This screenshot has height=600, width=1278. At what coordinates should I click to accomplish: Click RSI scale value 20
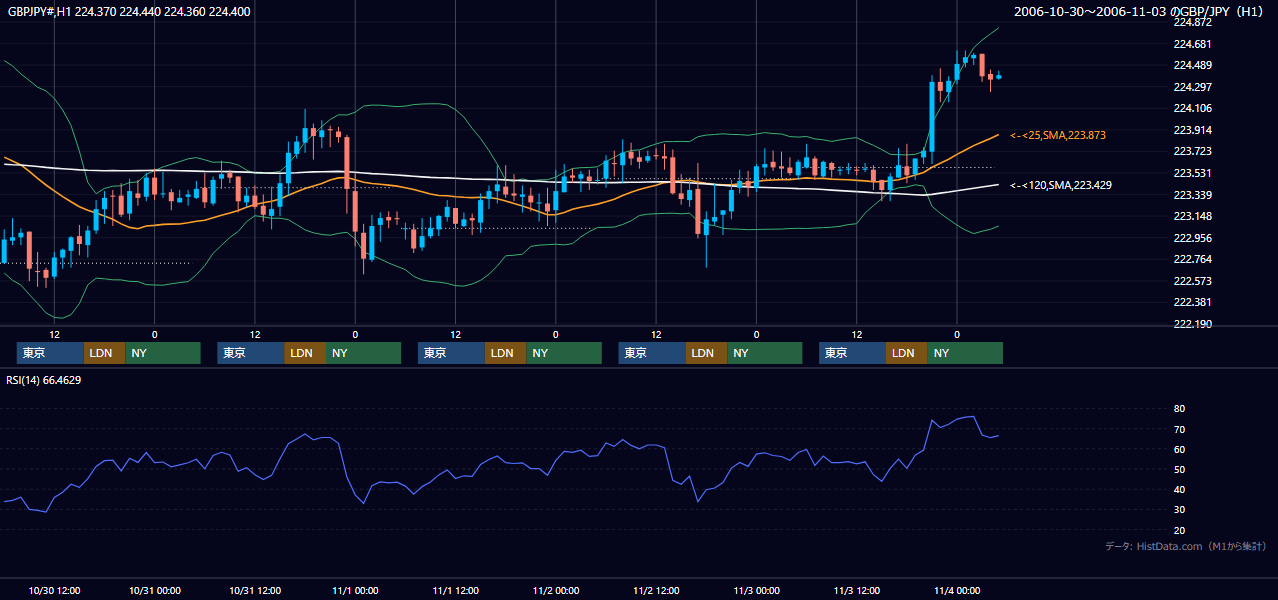[x=1179, y=530]
